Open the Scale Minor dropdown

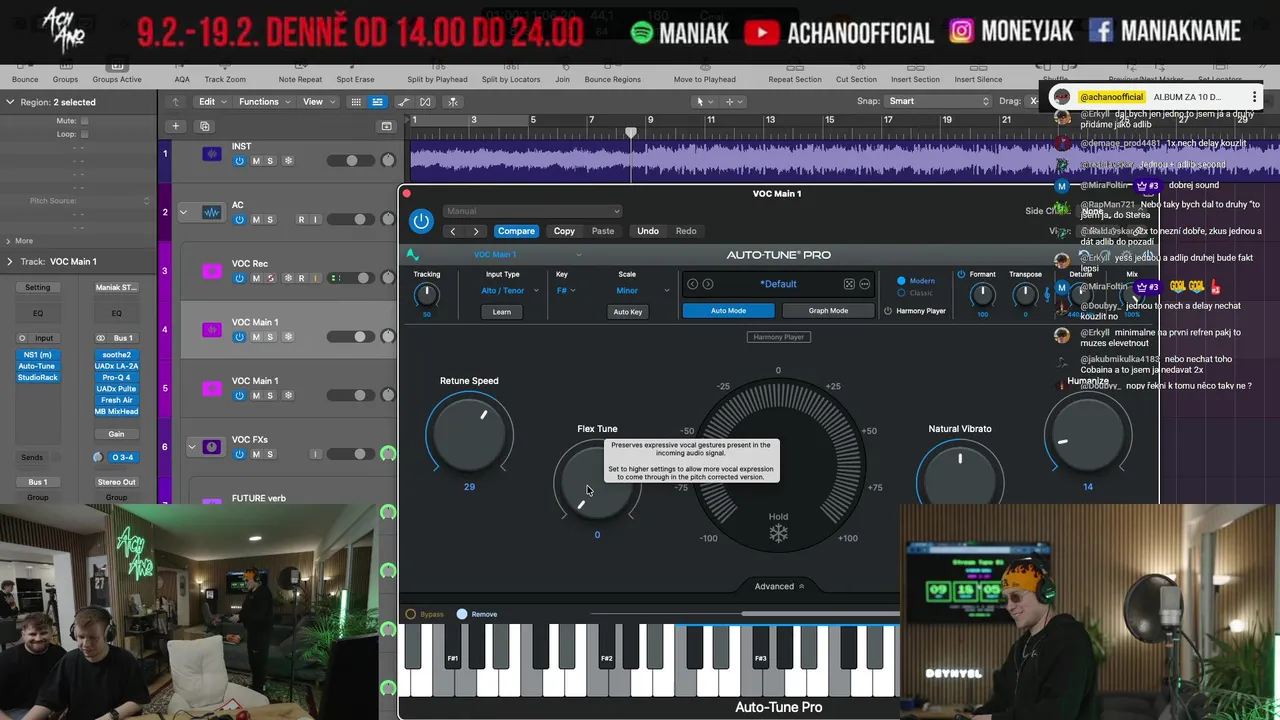point(643,291)
